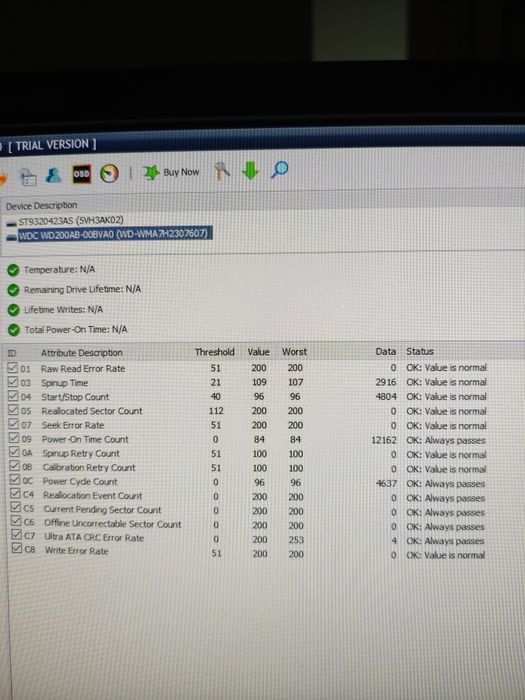Click the data value 4637

coord(386,483)
